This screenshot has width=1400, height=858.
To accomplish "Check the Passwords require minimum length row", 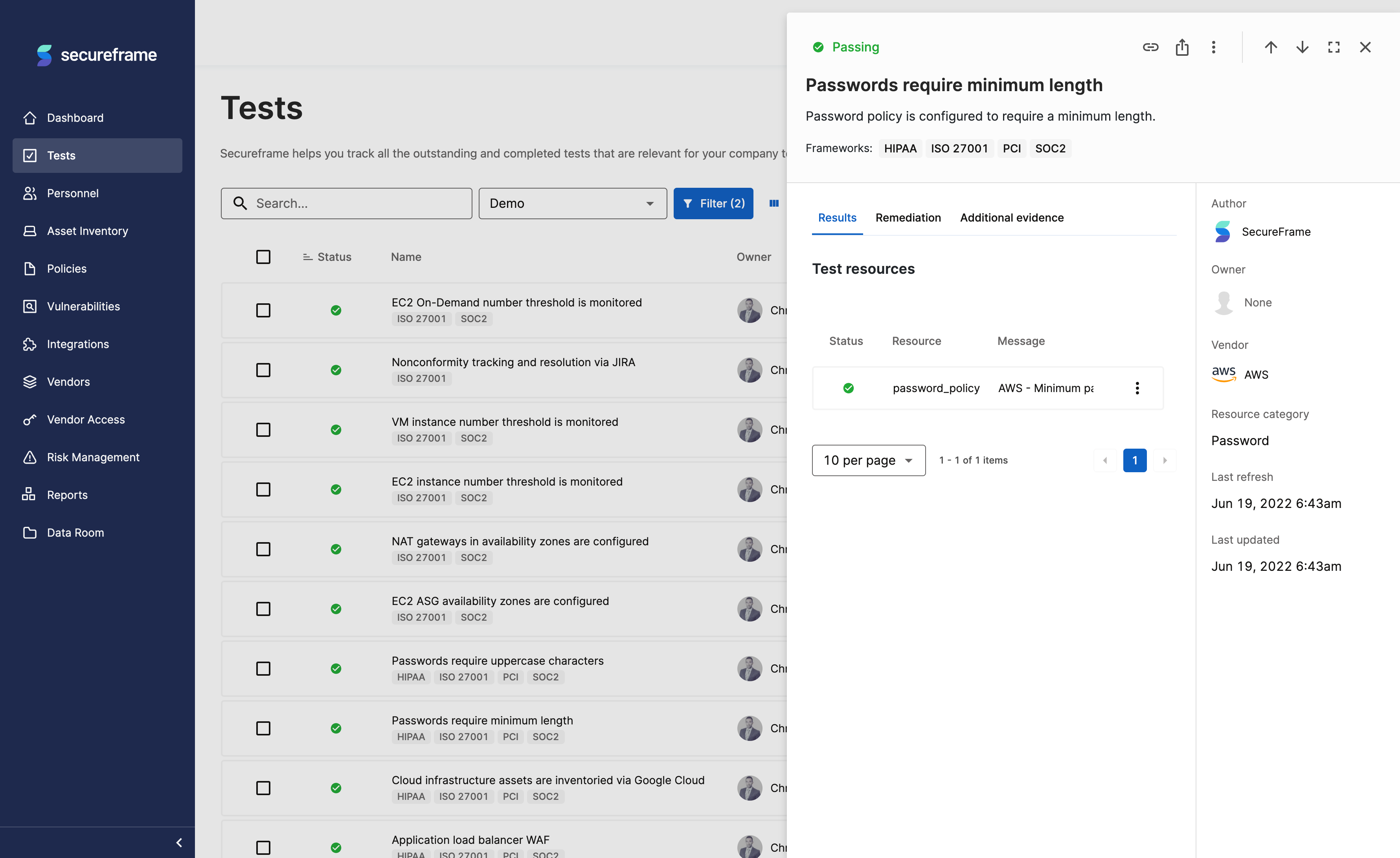I will 263,728.
